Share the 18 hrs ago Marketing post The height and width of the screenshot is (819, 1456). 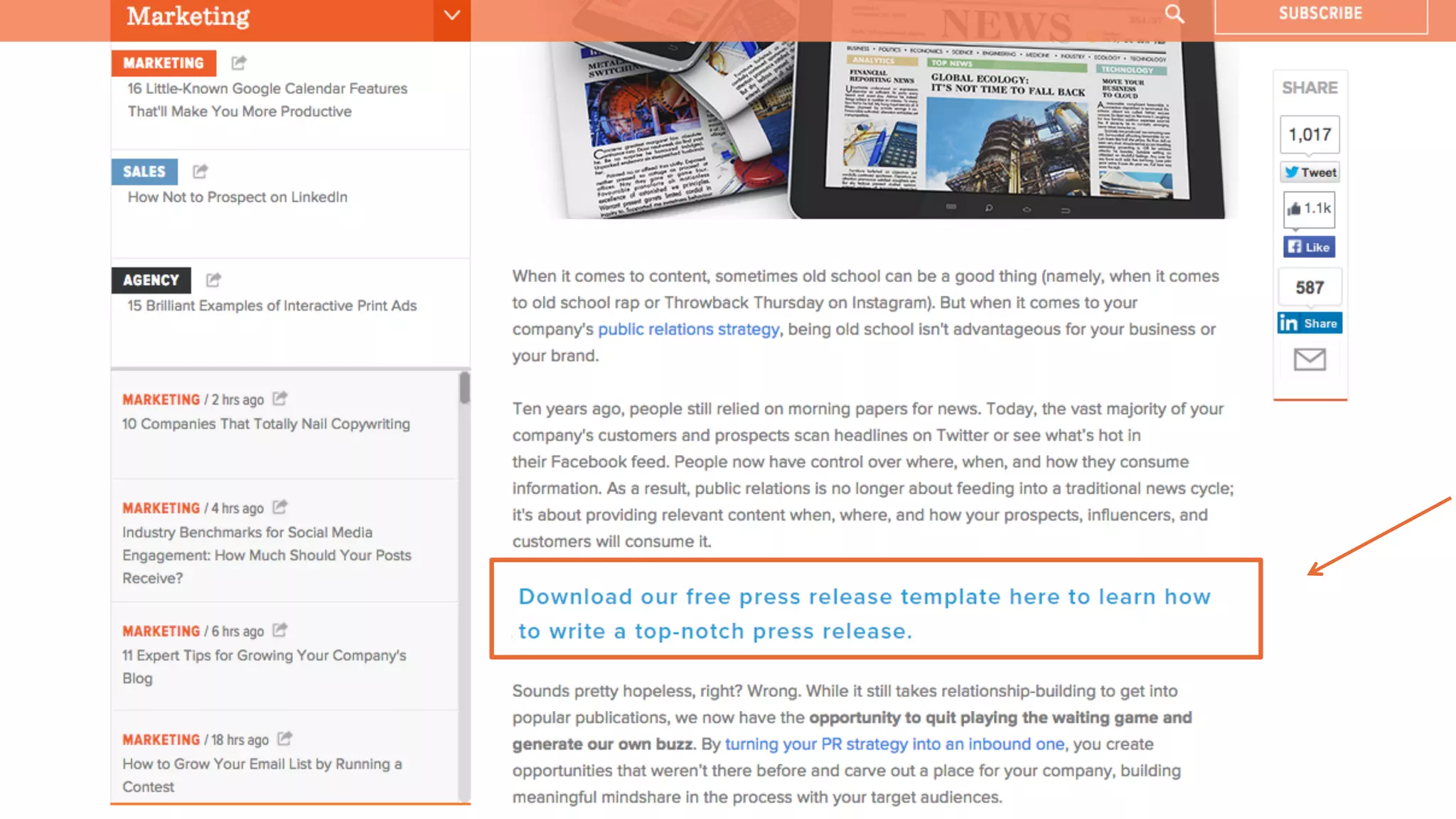click(284, 739)
